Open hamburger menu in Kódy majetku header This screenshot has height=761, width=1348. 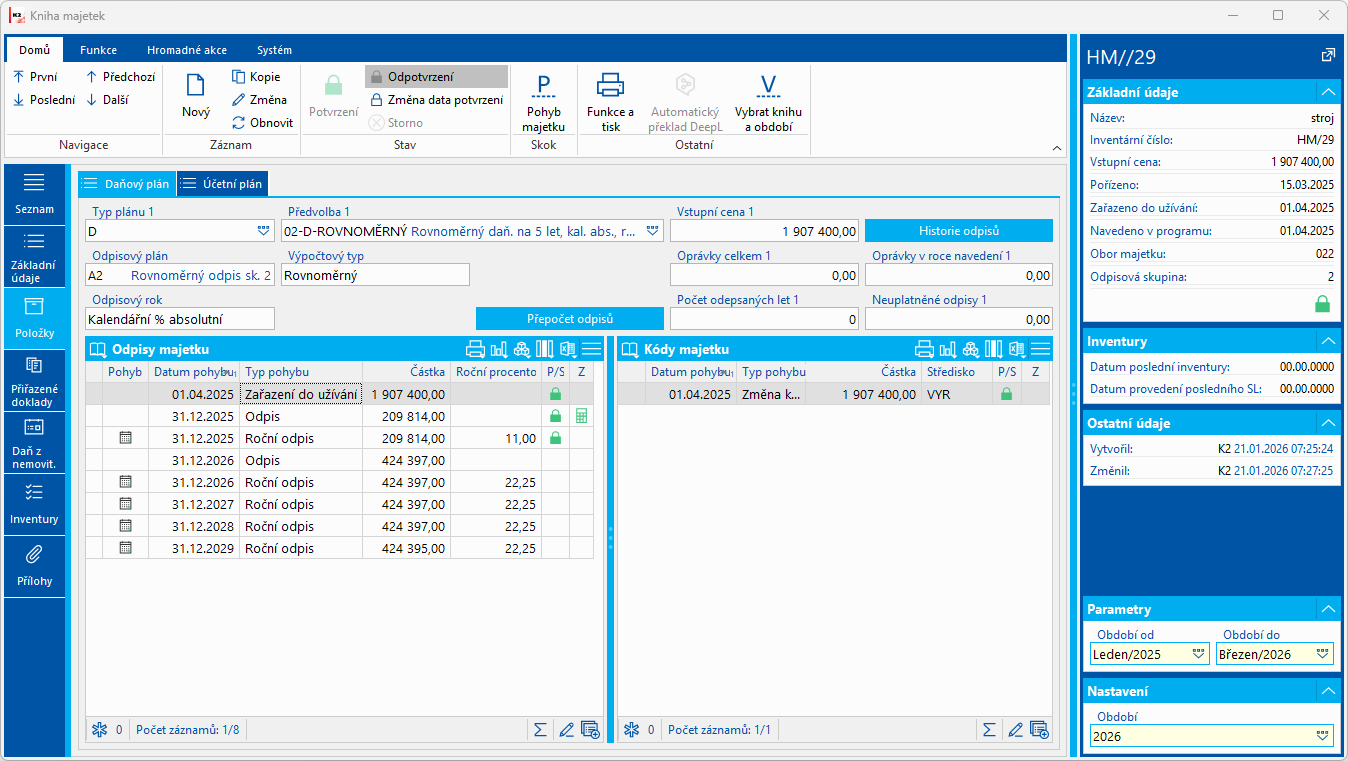pos(1040,349)
